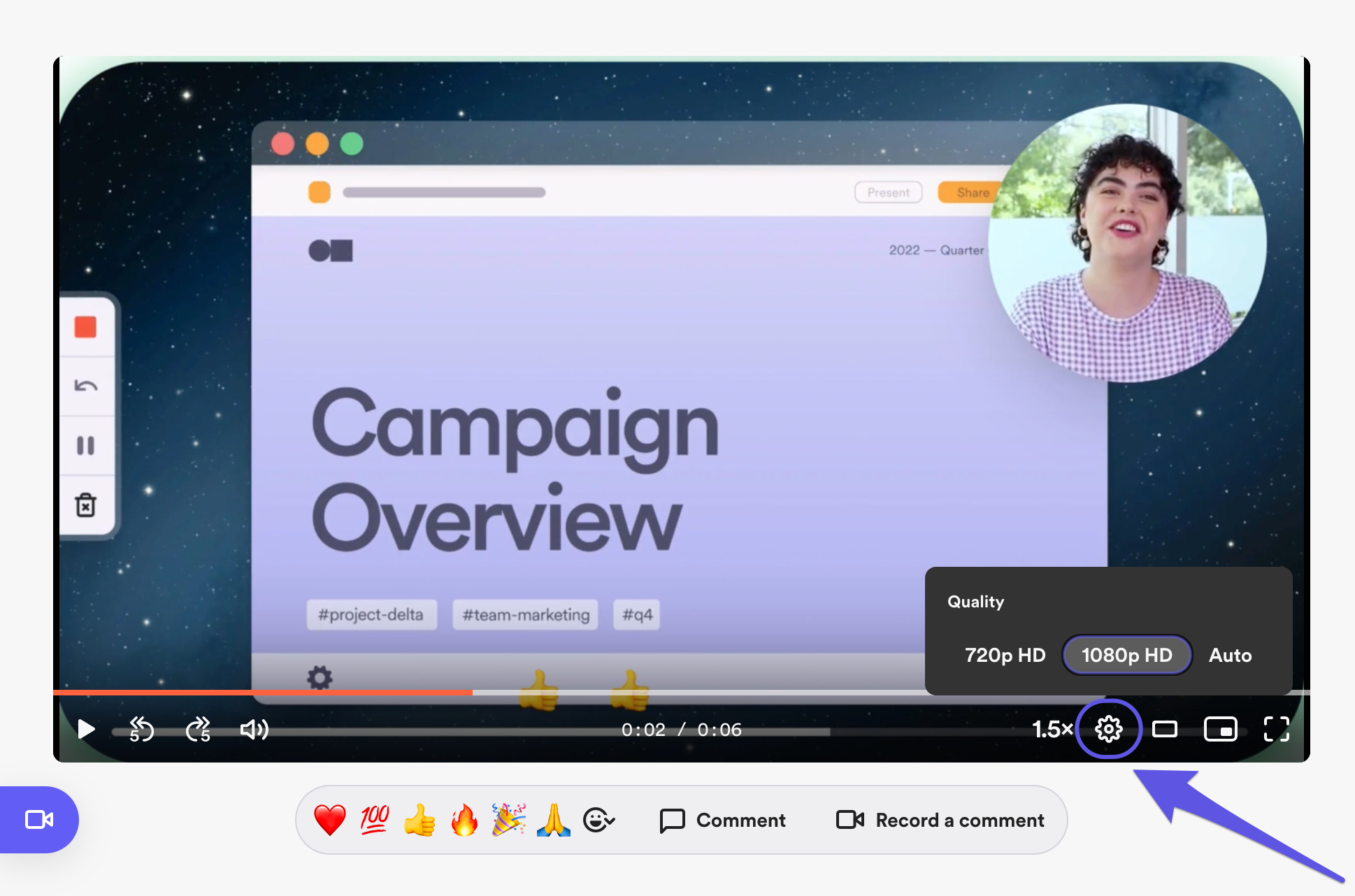Click the Comment button

point(723,820)
